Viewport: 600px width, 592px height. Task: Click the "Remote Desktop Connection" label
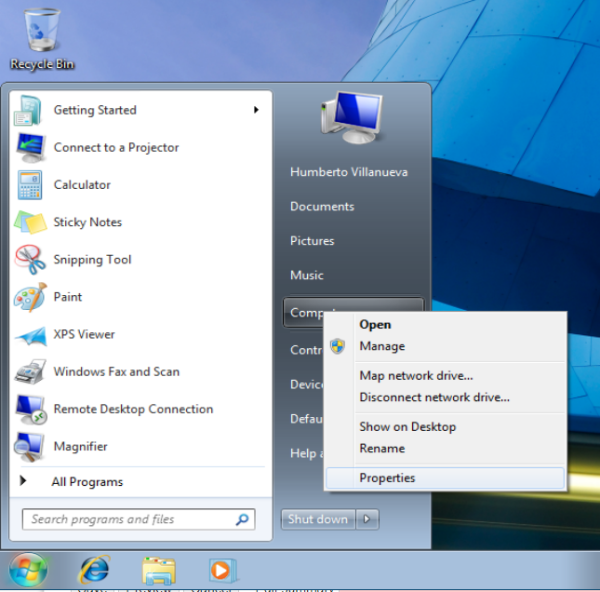pyautogui.click(x=134, y=409)
